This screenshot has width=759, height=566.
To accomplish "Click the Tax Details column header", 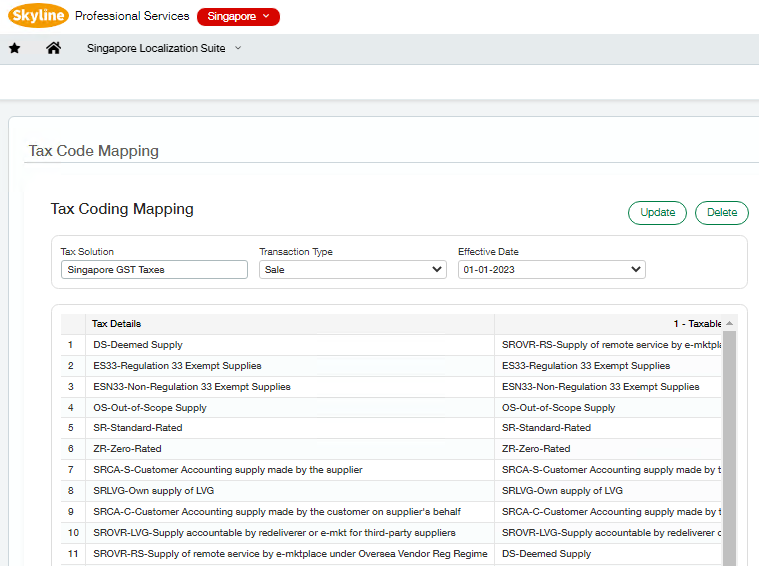I will (117, 324).
